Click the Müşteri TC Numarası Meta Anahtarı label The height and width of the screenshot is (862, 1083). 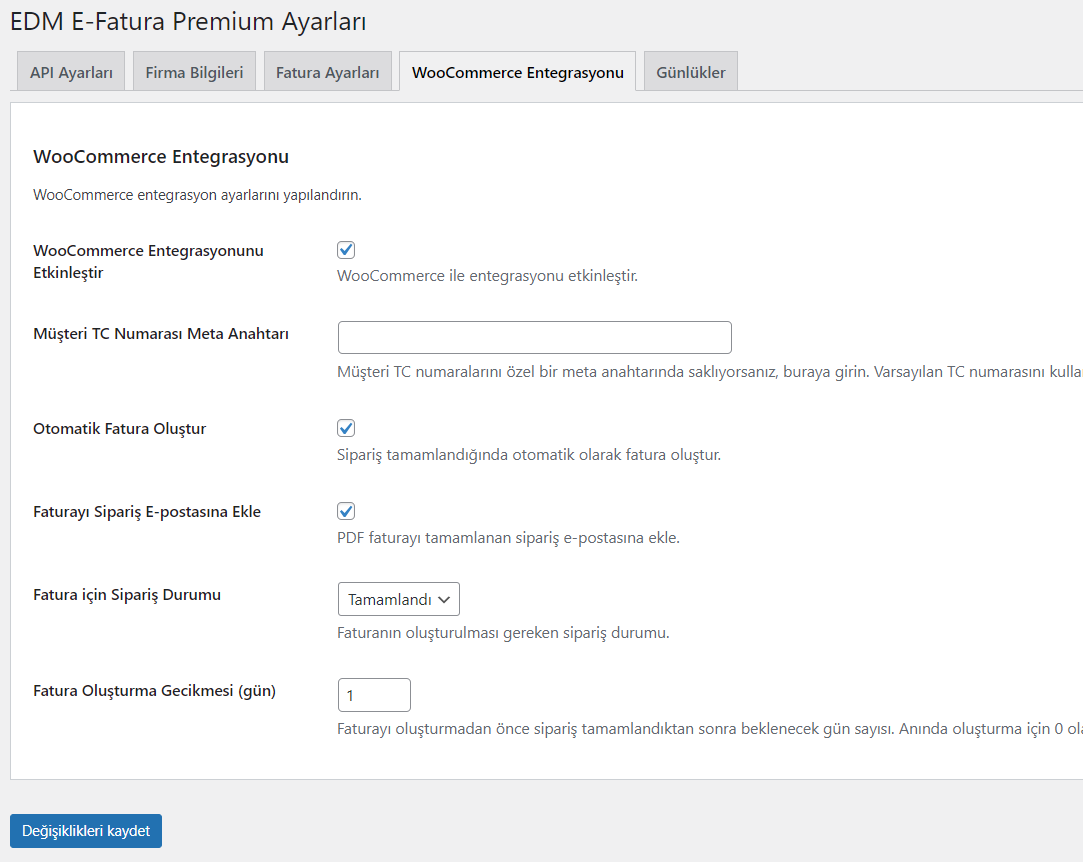pos(161,334)
